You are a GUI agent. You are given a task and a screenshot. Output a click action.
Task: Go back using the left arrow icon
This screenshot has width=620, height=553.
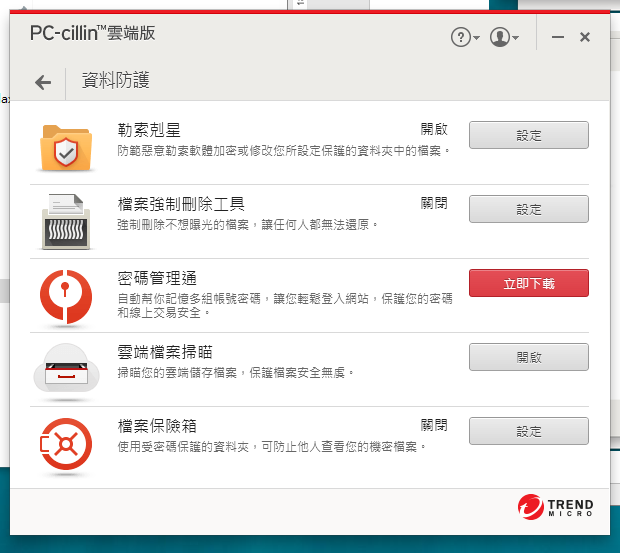[43, 82]
